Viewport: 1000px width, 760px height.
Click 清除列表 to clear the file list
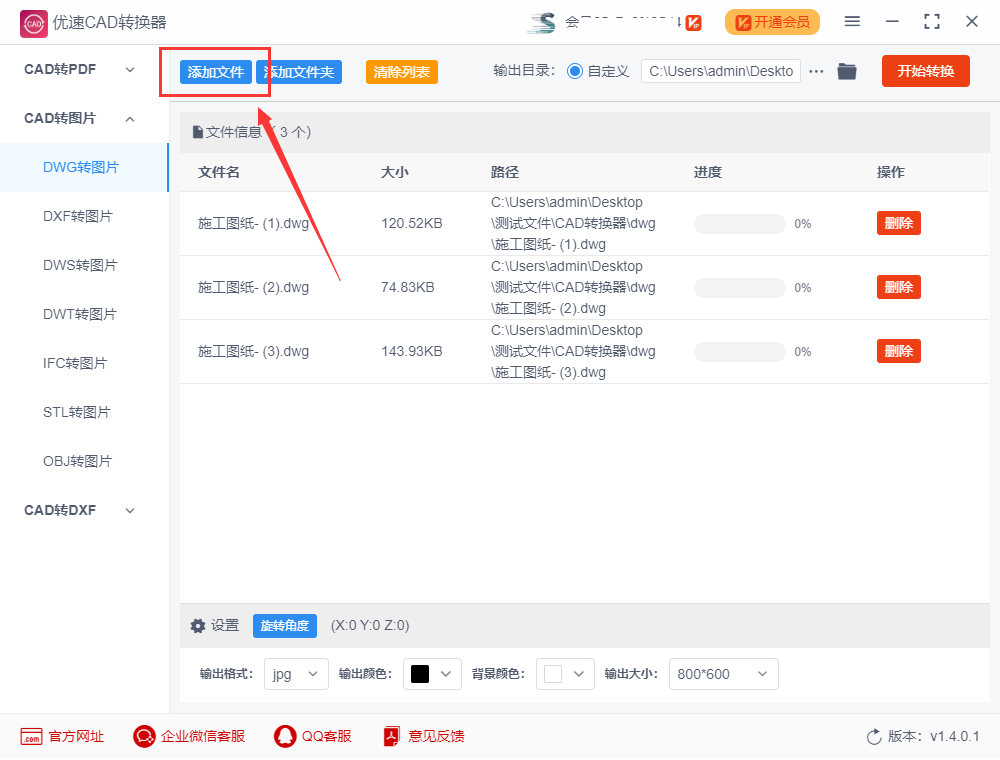pyautogui.click(x=401, y=71)
